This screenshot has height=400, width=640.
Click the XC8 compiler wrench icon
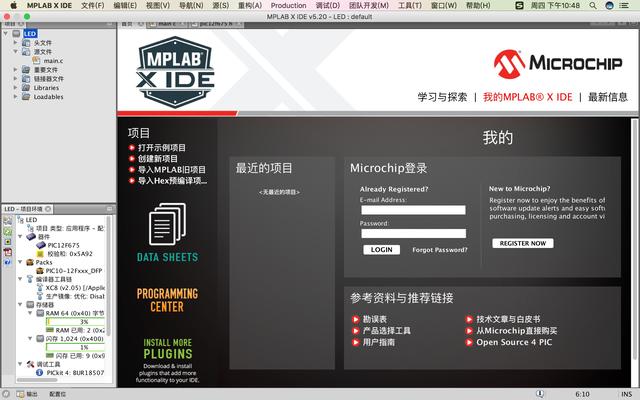(x=40, y=287)
